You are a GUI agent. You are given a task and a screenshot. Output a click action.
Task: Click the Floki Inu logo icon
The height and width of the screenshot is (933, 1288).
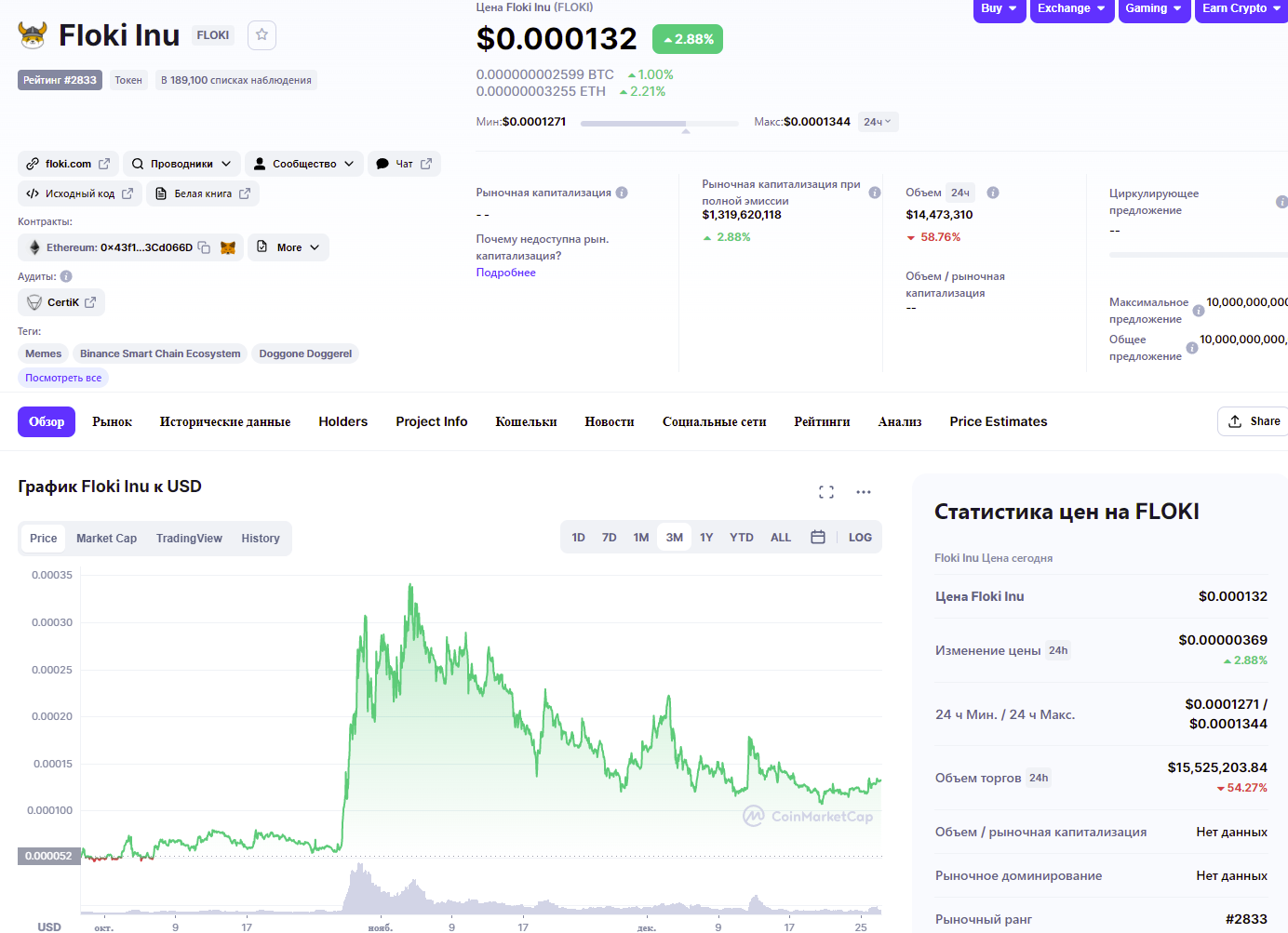(x=33, y=35)
